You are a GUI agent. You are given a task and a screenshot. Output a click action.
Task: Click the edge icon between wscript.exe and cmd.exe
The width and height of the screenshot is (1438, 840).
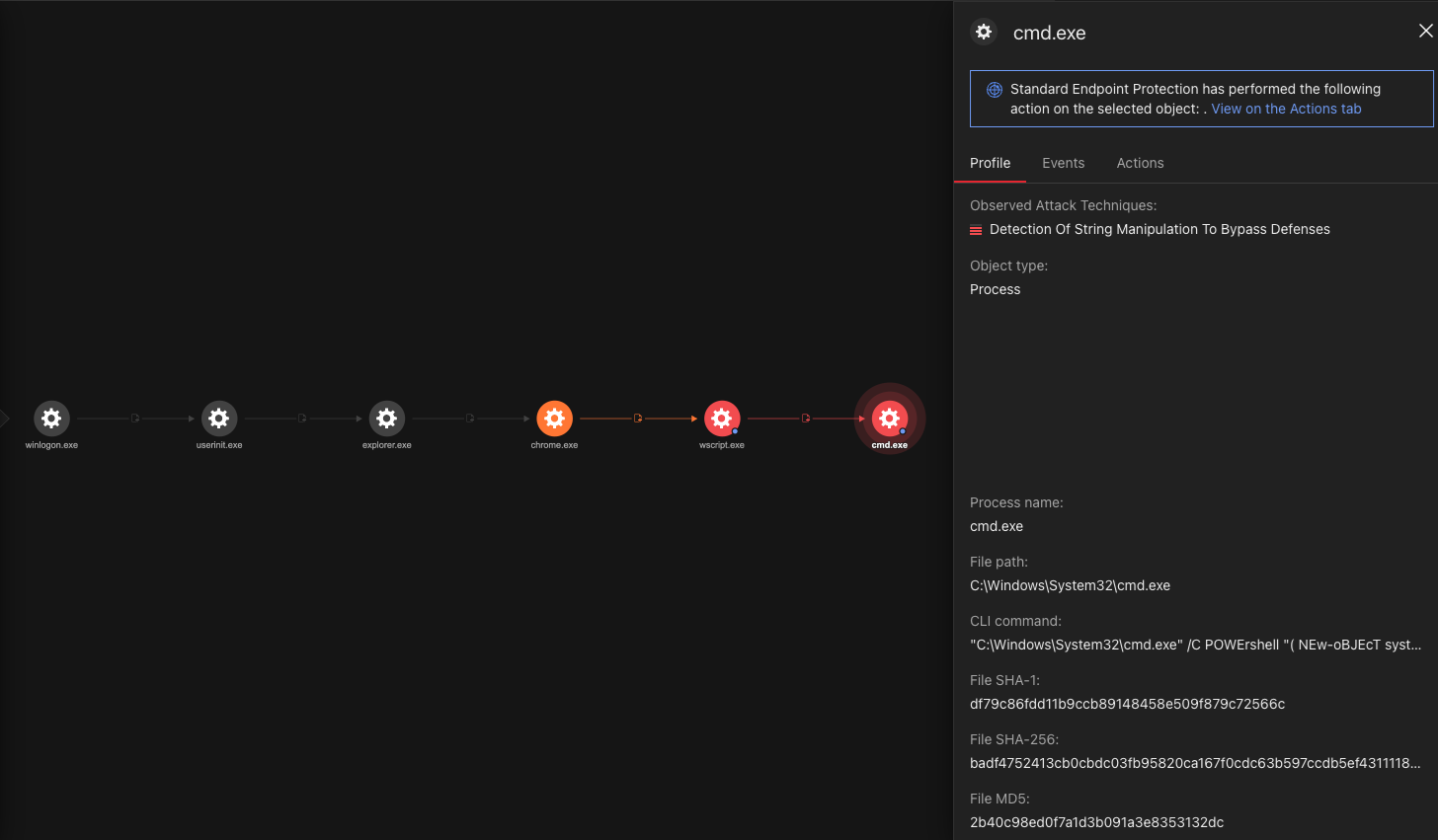(806, 419)
